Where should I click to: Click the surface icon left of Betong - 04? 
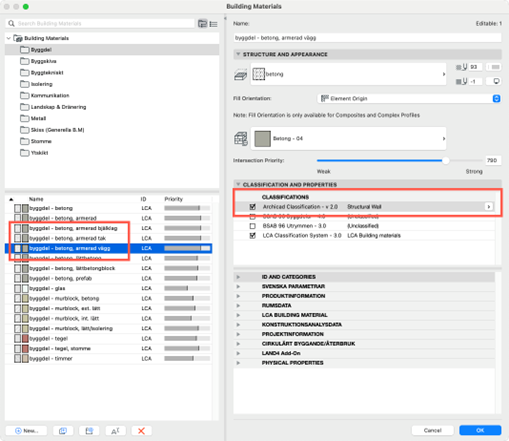pos(241,139)
